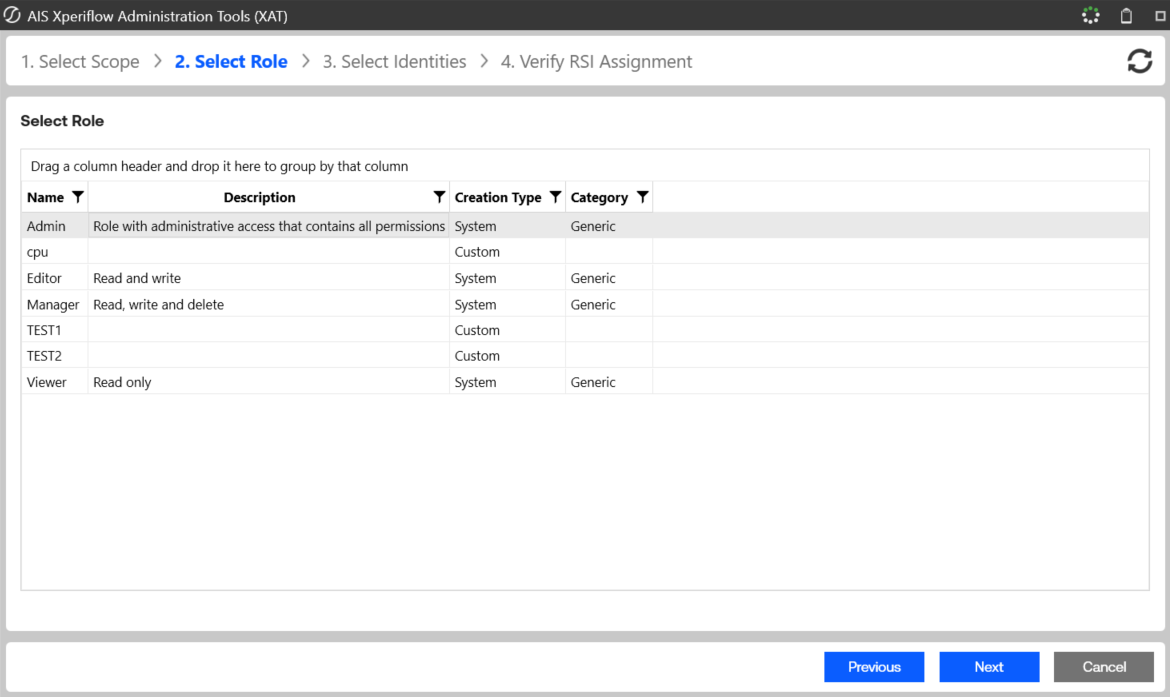This screenshot has height=697, width=1170.
Task: Click the Generic cell in Manager row
Action: 609,304
